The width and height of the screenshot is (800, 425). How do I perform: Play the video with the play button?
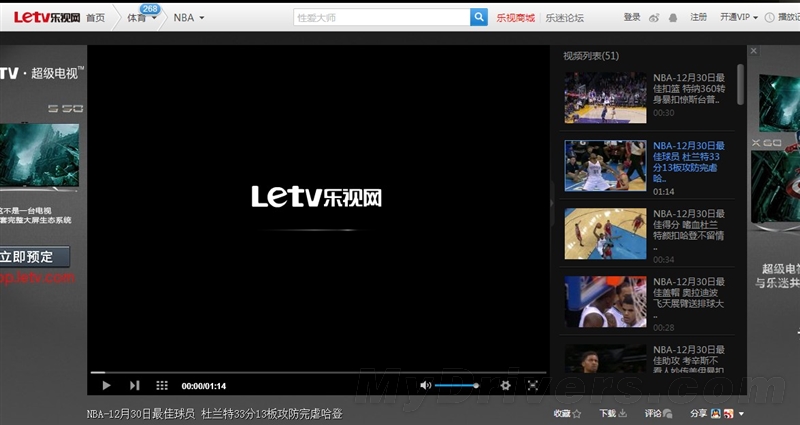point(106,386)
